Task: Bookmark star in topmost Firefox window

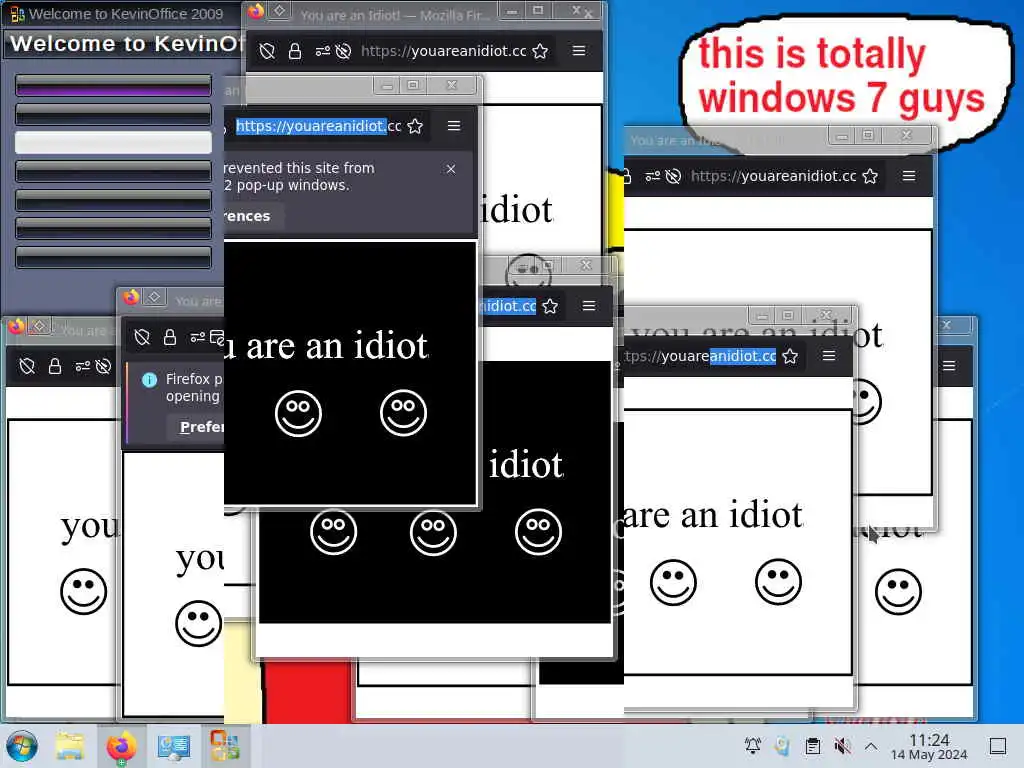Action: pyautogui.click(x=540, y=51)
